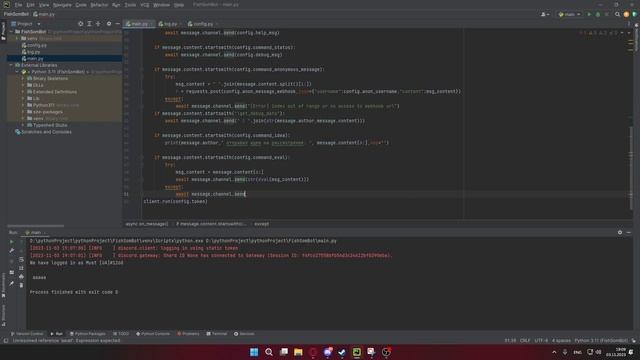The width and height of the screenshot is (640, 360).
Task: Click the except breadcrumb below editor
Action: (262, 224)
